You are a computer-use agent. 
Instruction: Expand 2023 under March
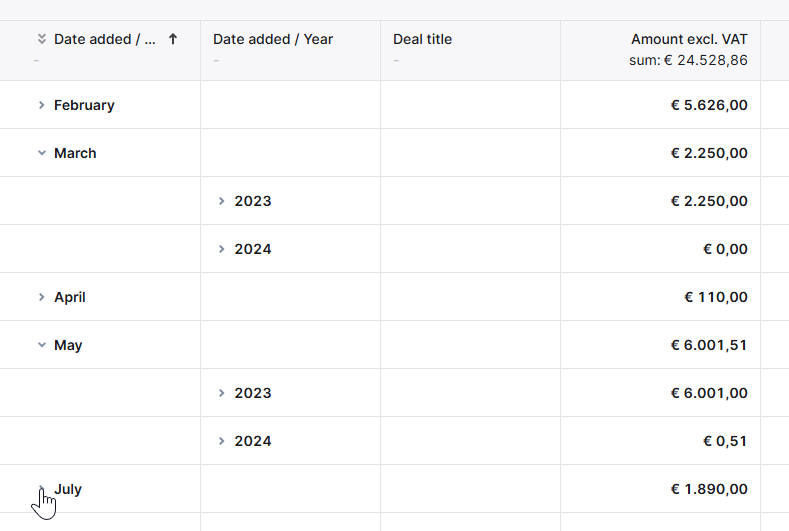click(221, 201)
